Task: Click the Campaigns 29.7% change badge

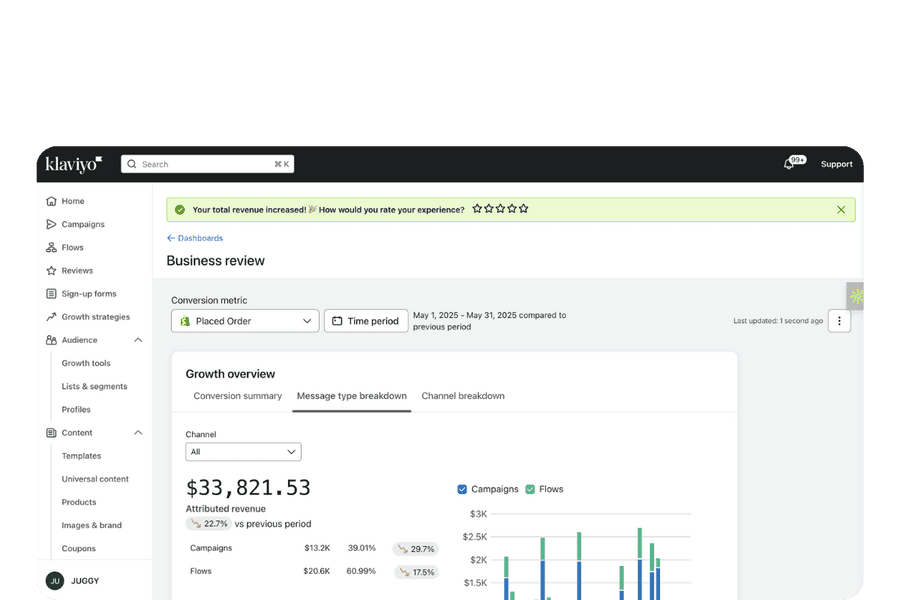Action: point(416,549)
